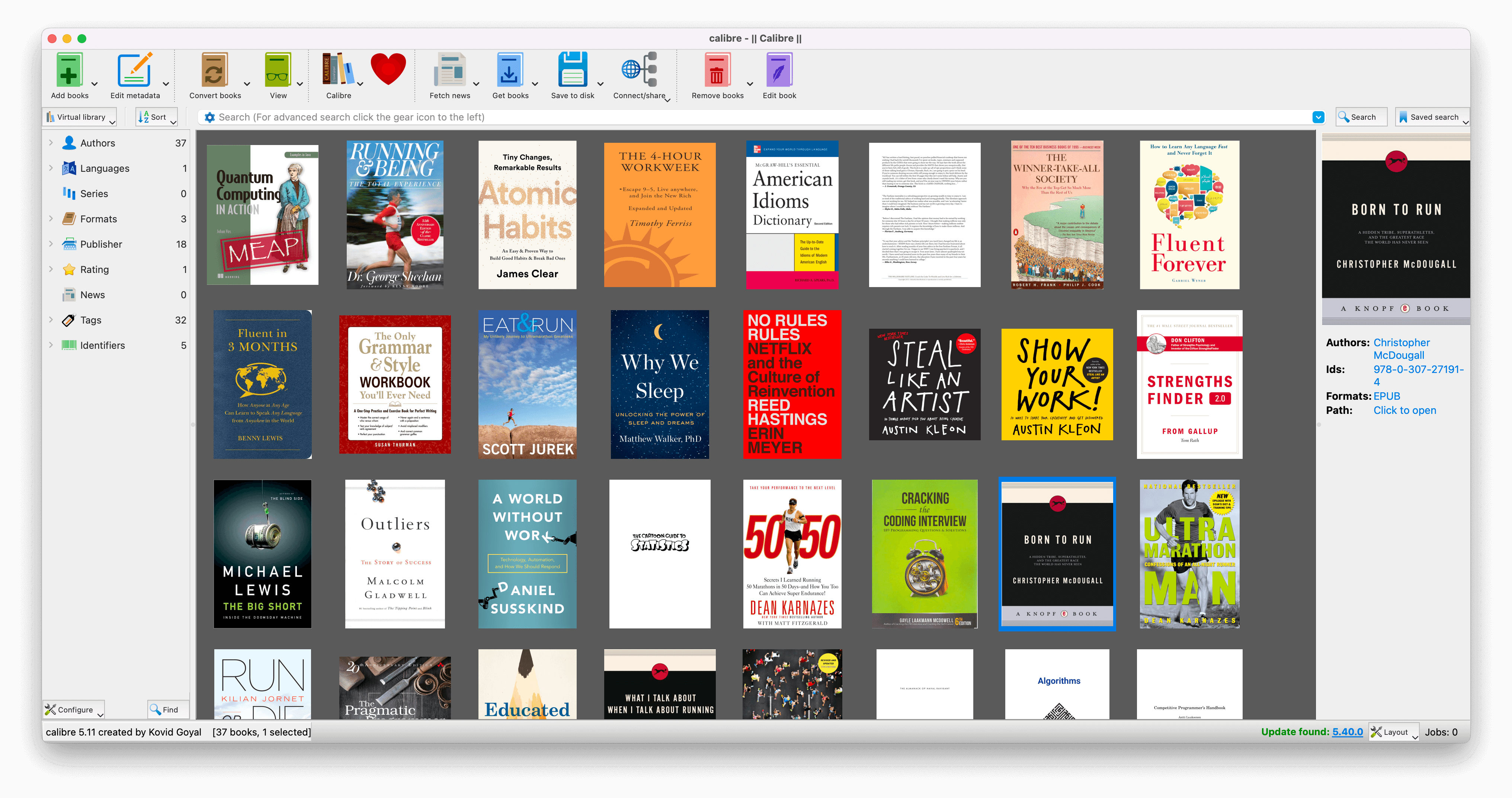1512x798 pixels.
Task: Select The Big Short book cover
Action: click(262, 554)
